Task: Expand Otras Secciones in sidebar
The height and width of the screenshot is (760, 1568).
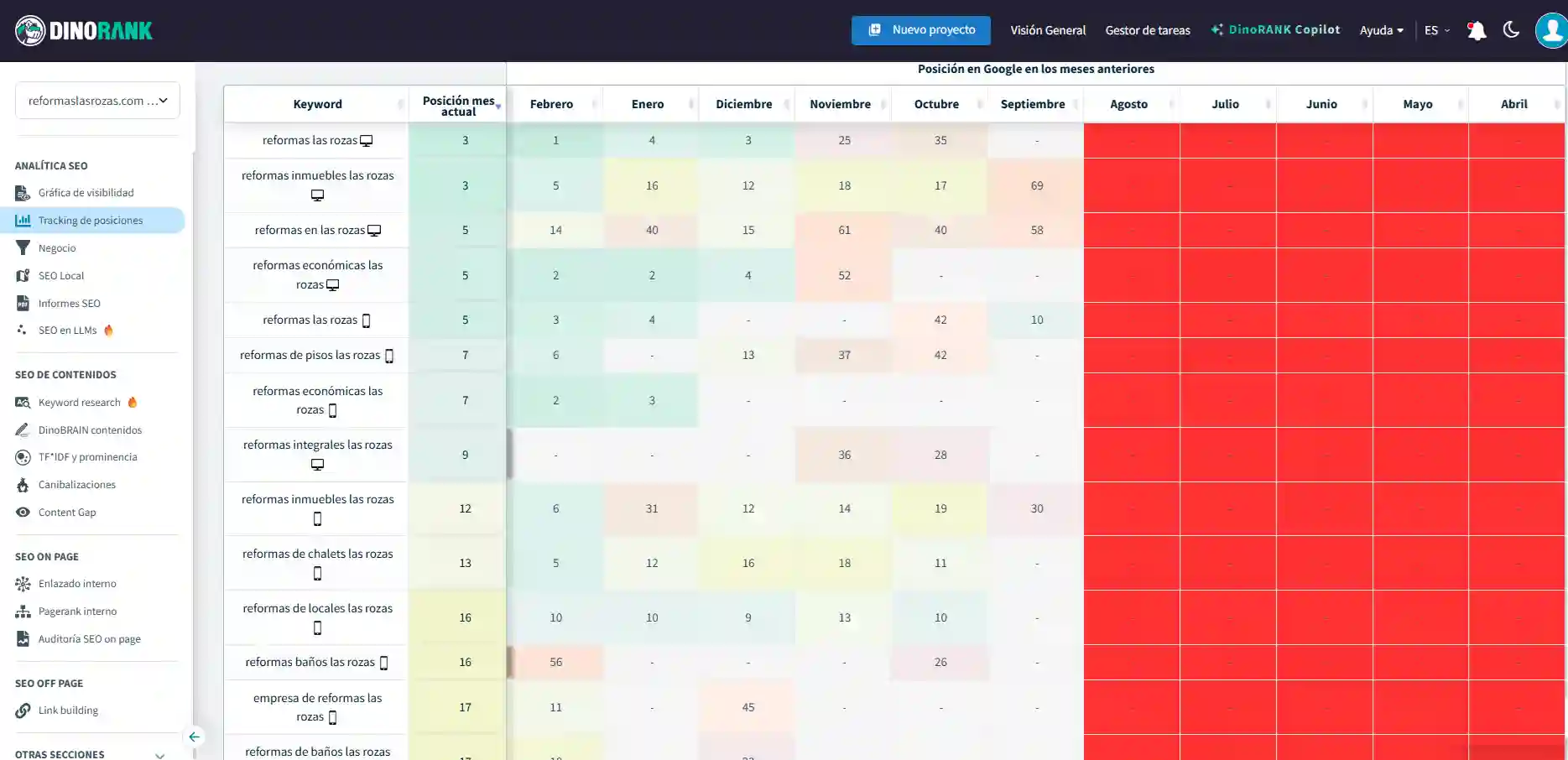Action: (x=159, y=754)
